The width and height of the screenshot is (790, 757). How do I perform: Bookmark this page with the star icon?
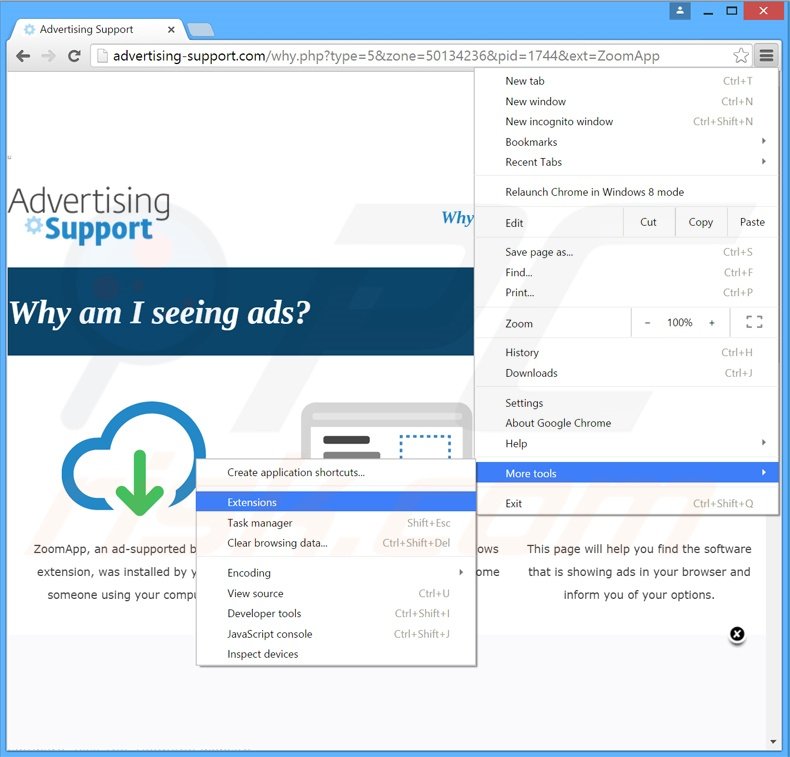click(x=741, y=55)
